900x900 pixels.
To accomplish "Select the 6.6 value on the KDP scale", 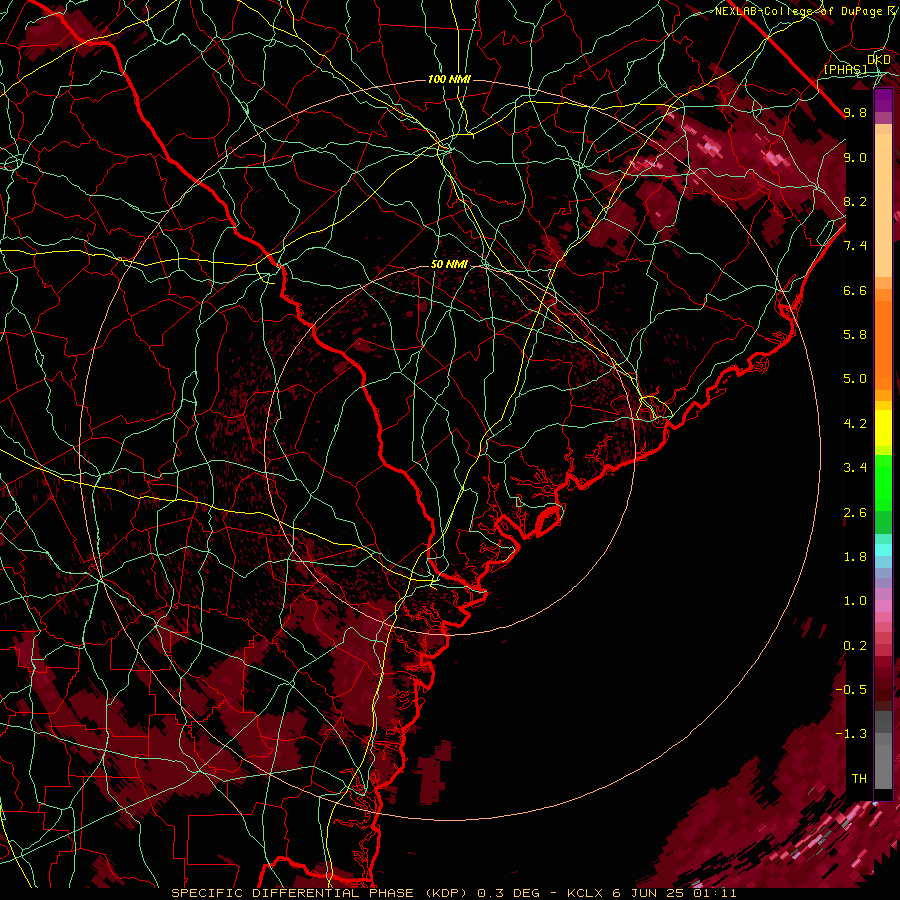I will pos(855,290).
